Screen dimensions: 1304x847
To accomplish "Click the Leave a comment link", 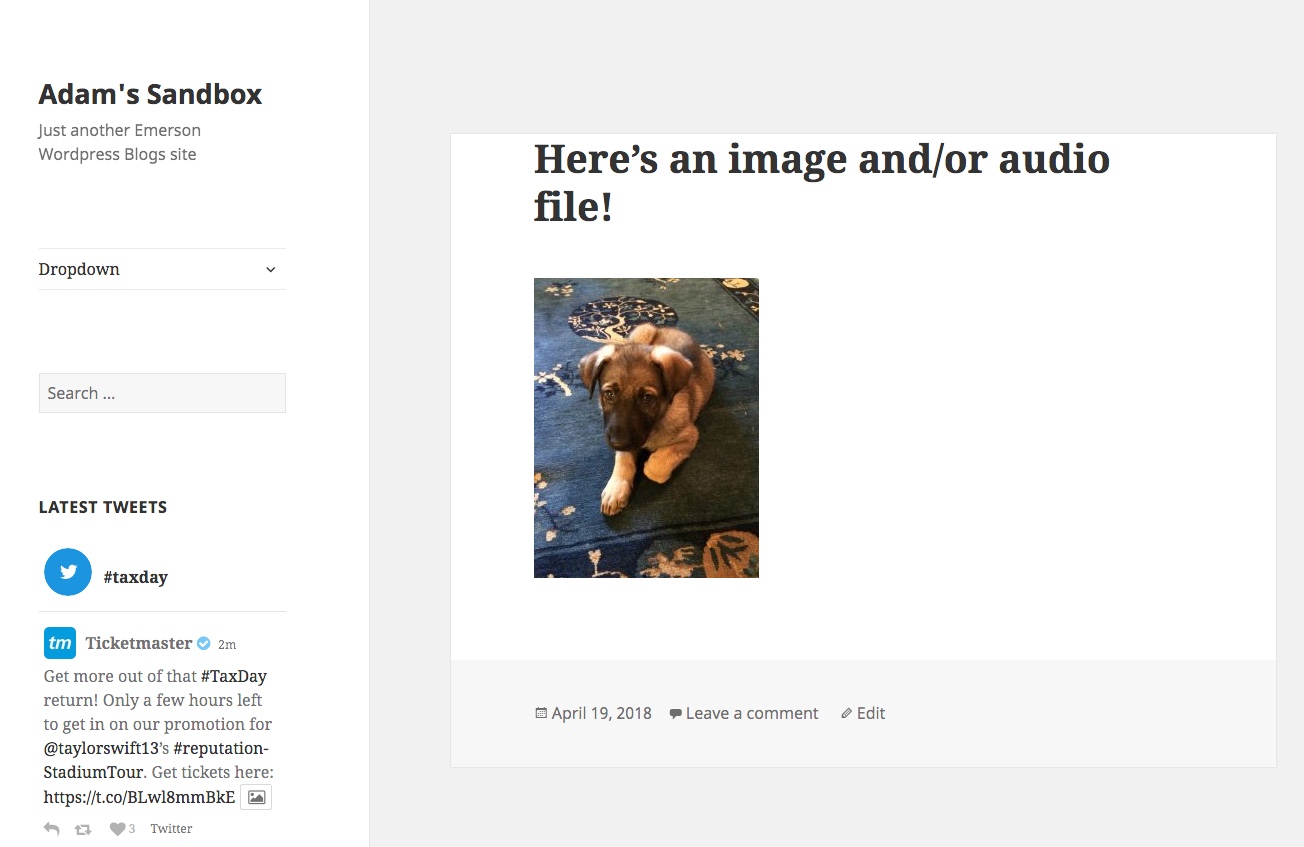I will tap(752, 713).
